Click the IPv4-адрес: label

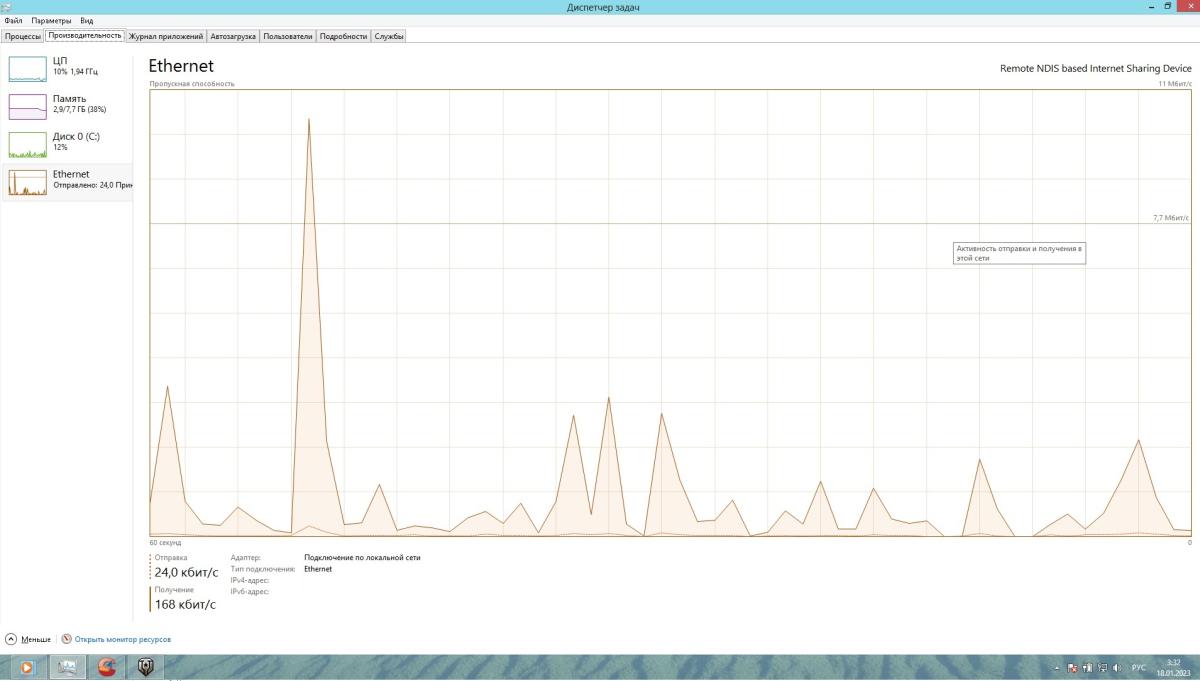(250, 580)
